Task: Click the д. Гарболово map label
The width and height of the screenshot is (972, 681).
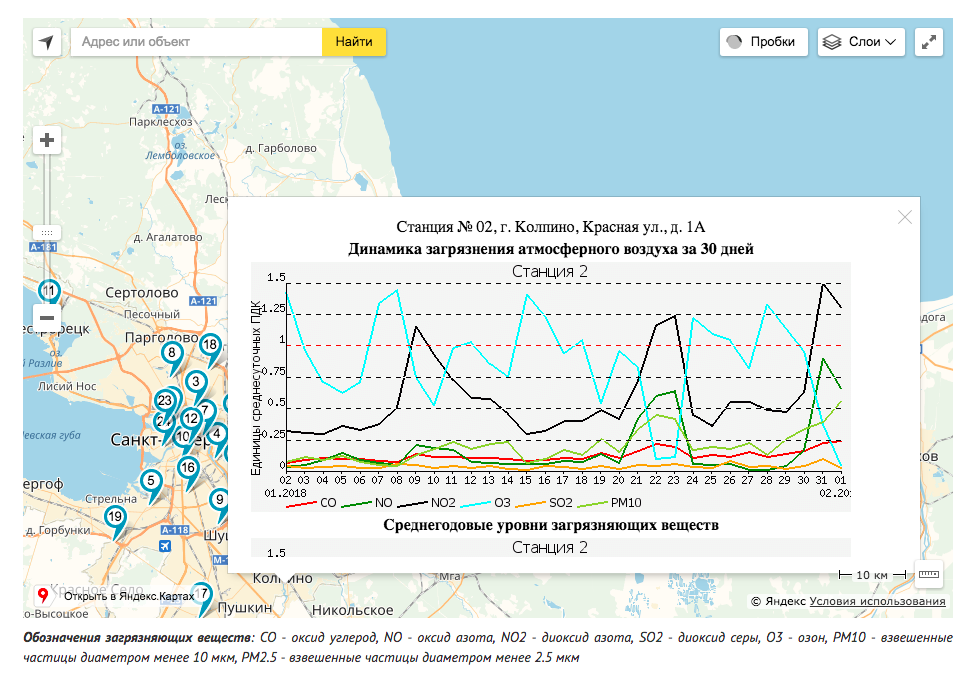Action: (281, 149)
